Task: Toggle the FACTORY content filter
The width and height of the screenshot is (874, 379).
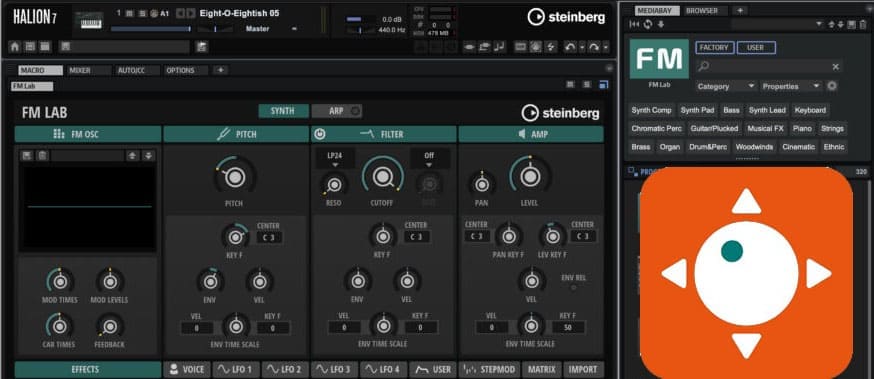Action: 715,47
